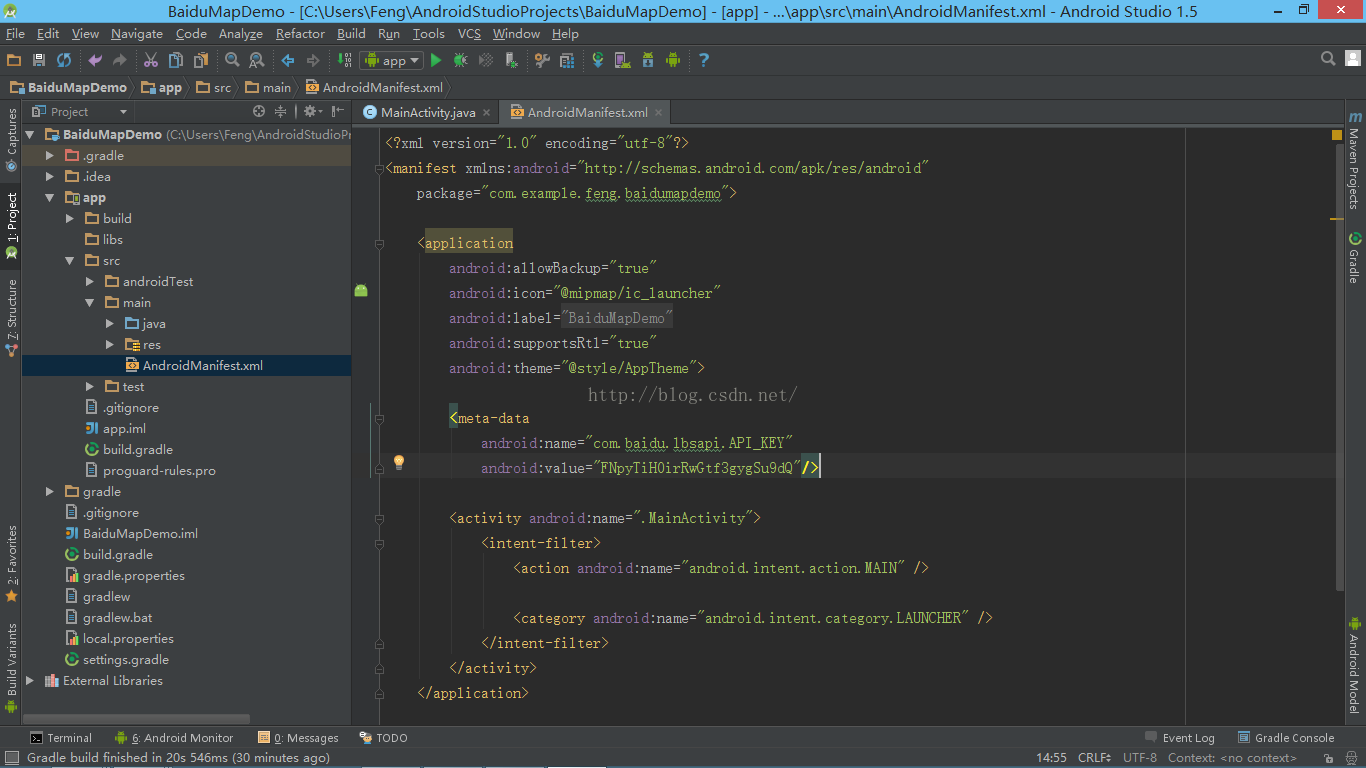
Task: Sync project with Gradle files icon
Action: point(598,60)
